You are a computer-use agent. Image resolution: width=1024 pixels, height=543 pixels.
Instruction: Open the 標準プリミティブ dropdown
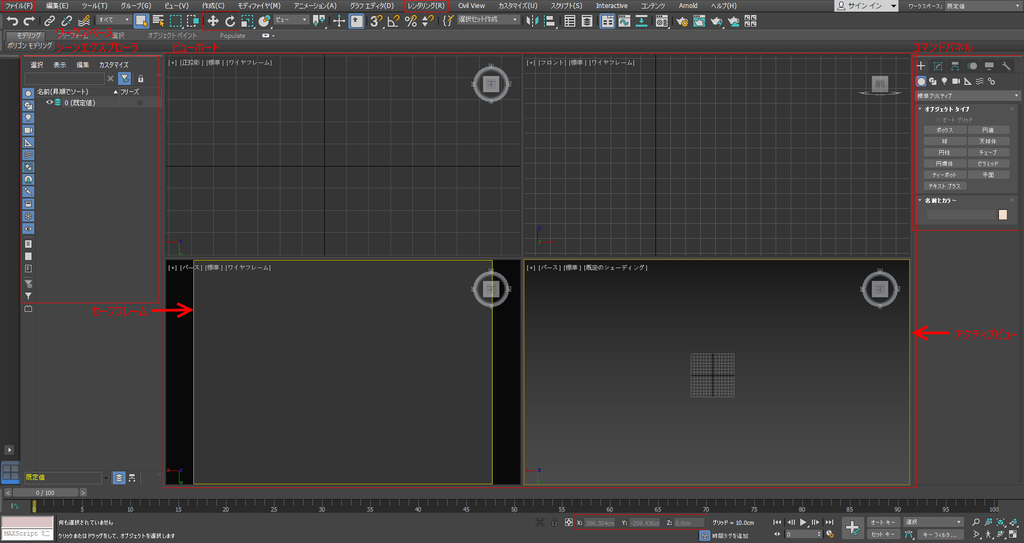pos(968,95)
